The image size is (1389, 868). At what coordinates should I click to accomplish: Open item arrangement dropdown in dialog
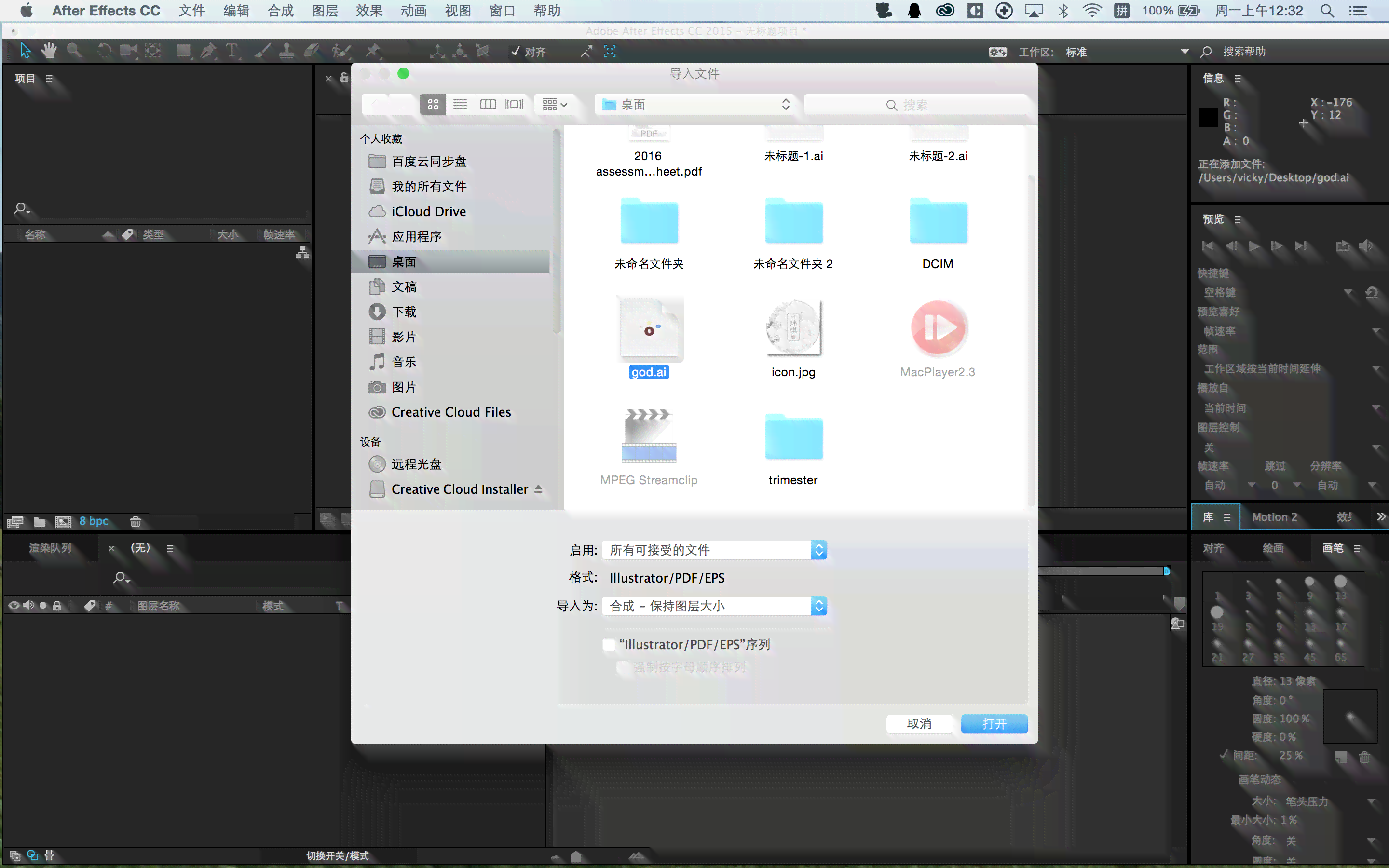(555, 105)
